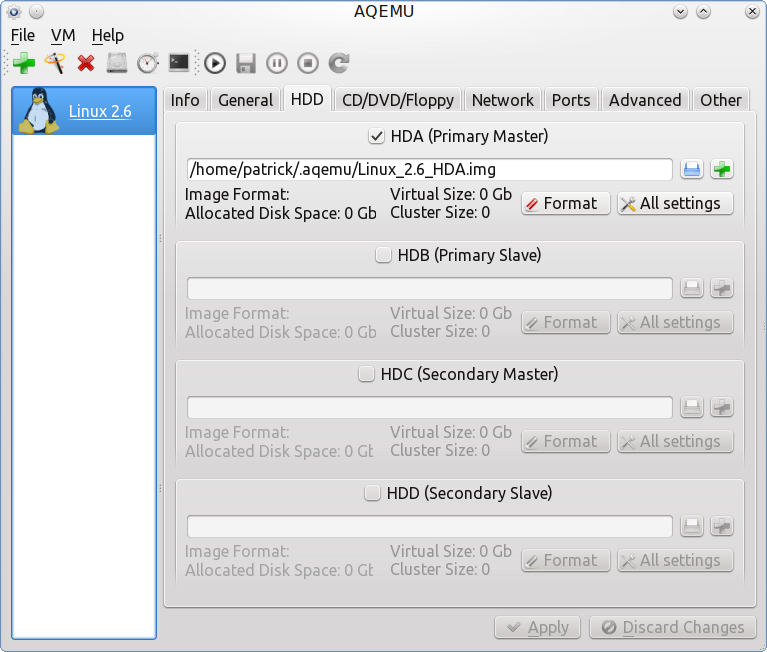Screen dimensions: 767x652
Task: Click the window menu icon in title bar
Action: click(14, 11)
